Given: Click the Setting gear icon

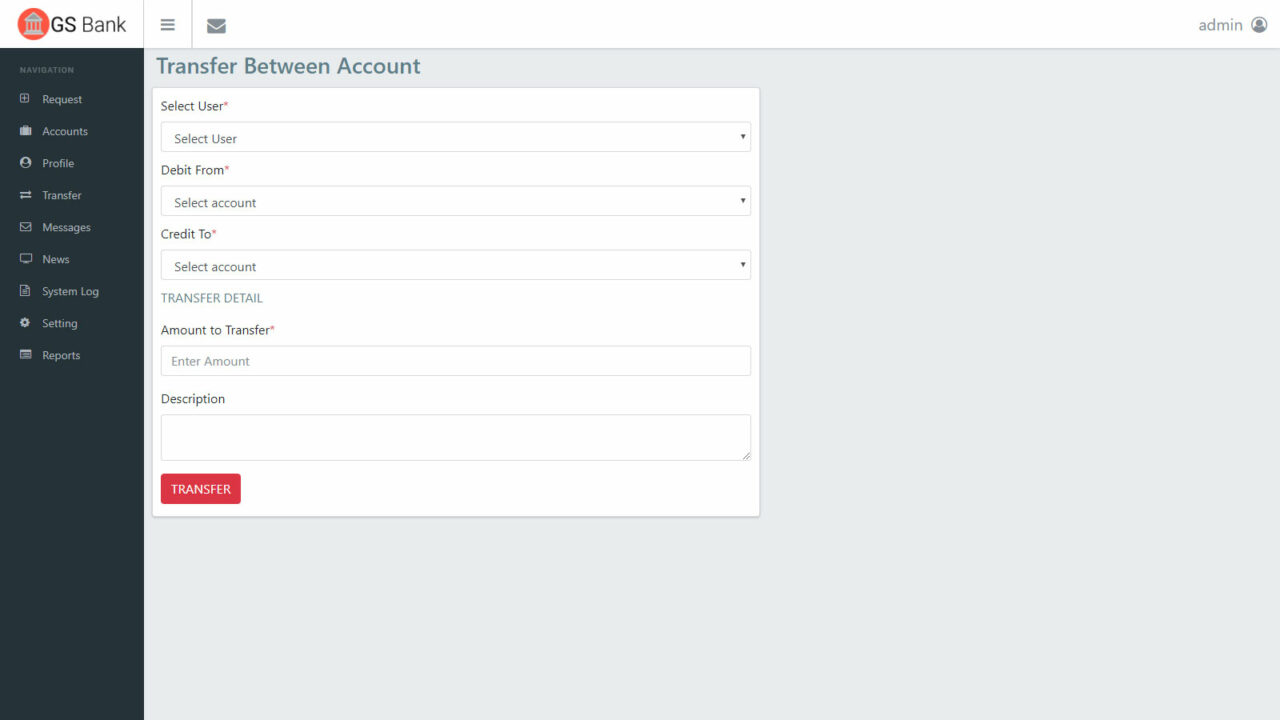Looking at the screenshot, I should tap(26, 323).
